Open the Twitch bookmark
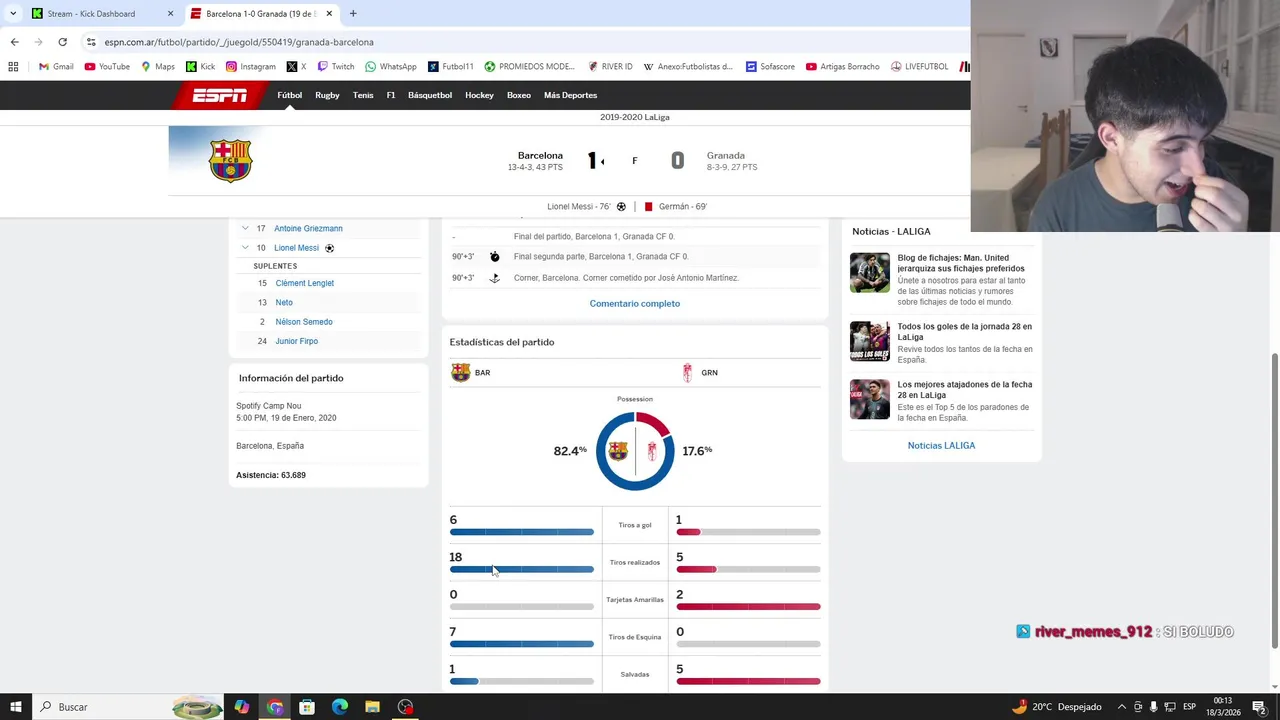Viewport: 1280px width, 720px height. point(336,67)
